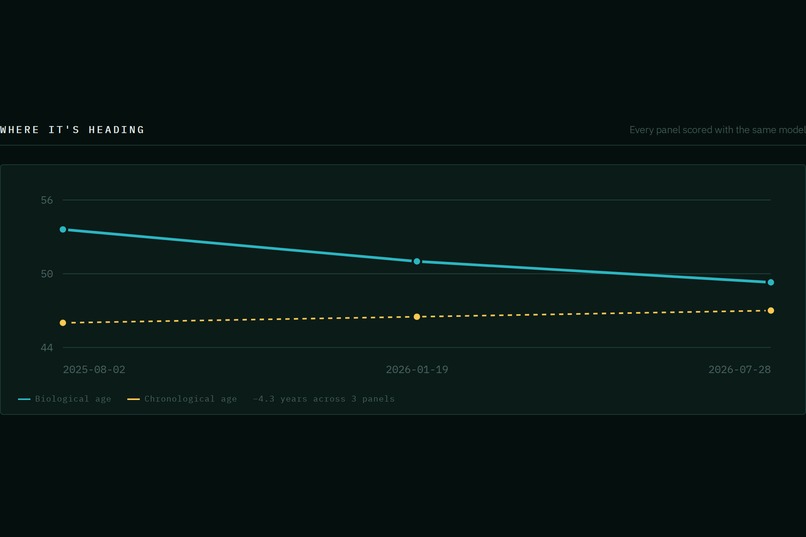Image resolution: width=806 pixels, height=537 pixels.
Task: Click the Chronological age legend entry
Action: 182,399
